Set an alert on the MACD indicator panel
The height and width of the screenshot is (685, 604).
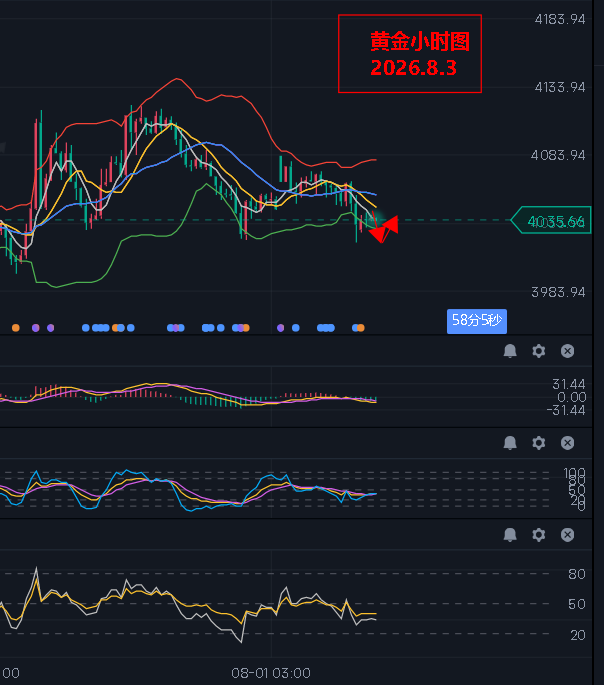[x=510, y=351]
